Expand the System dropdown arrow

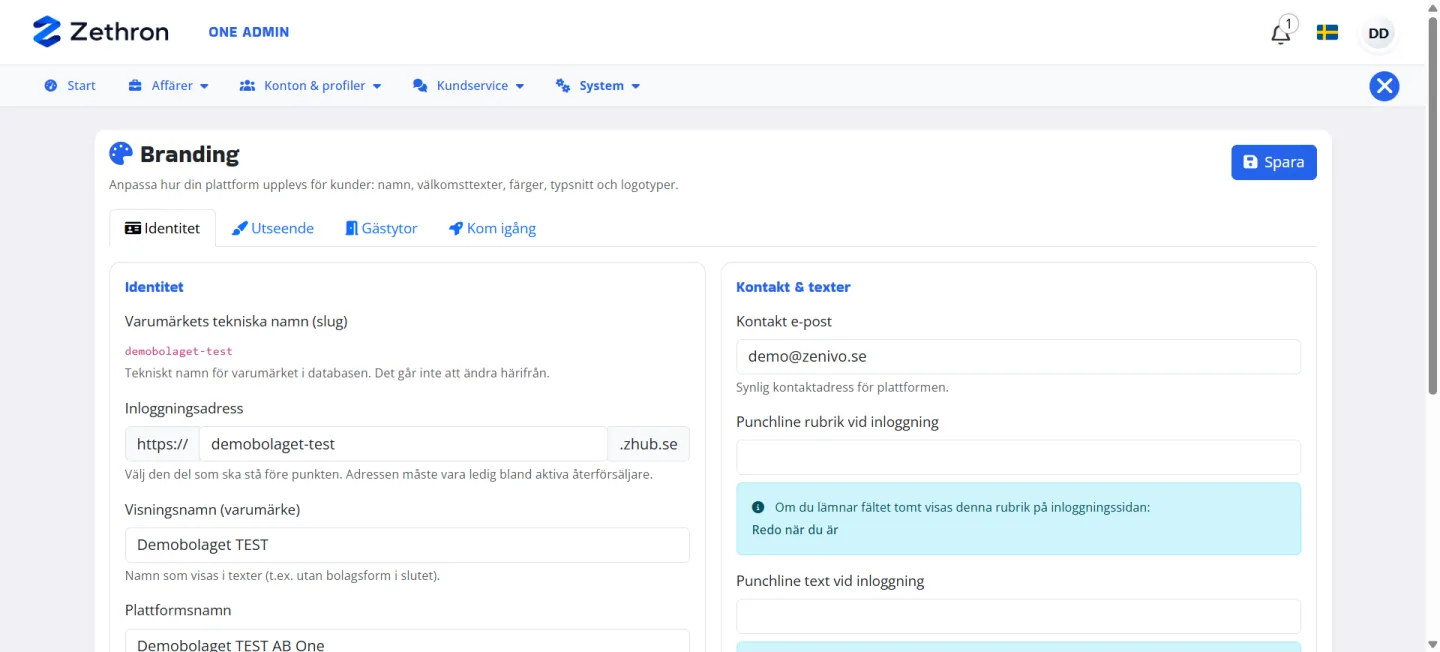pos(635,86)
